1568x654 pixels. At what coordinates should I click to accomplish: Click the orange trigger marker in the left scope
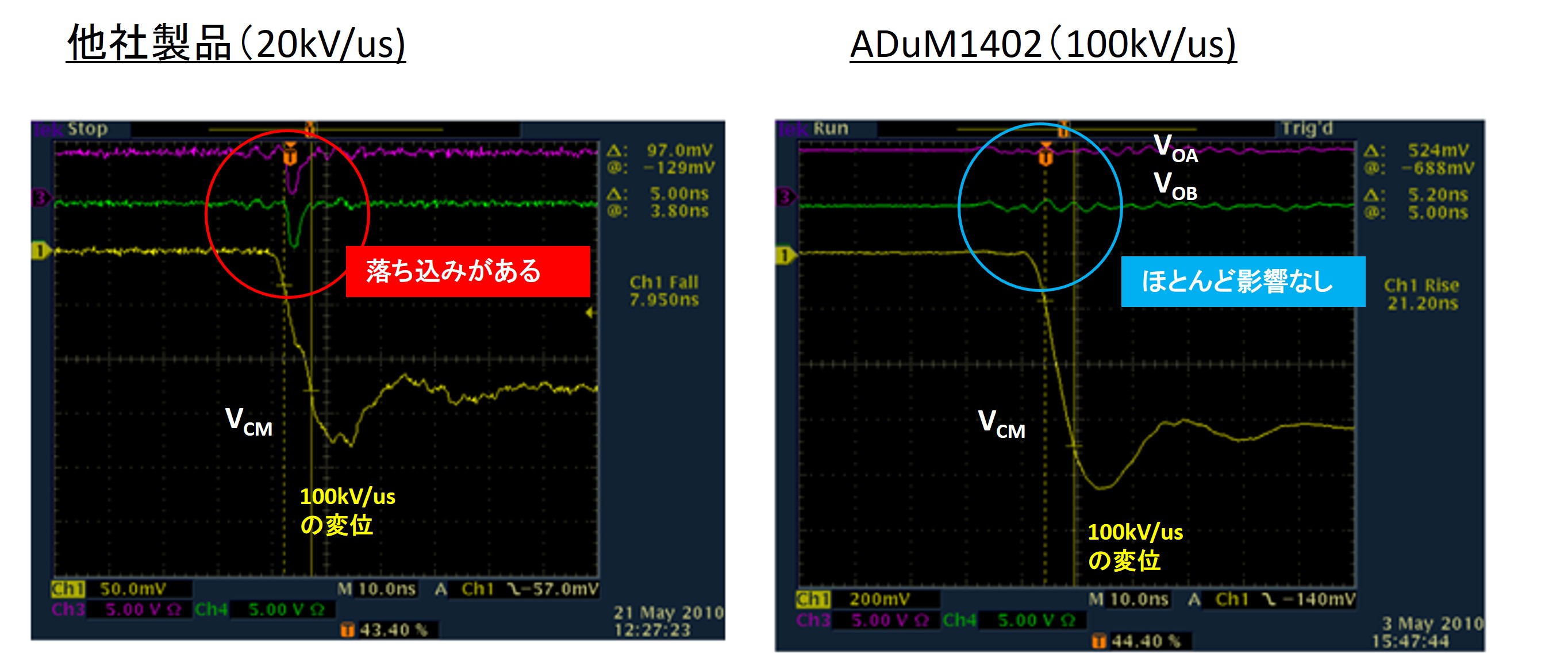[290, 153]
